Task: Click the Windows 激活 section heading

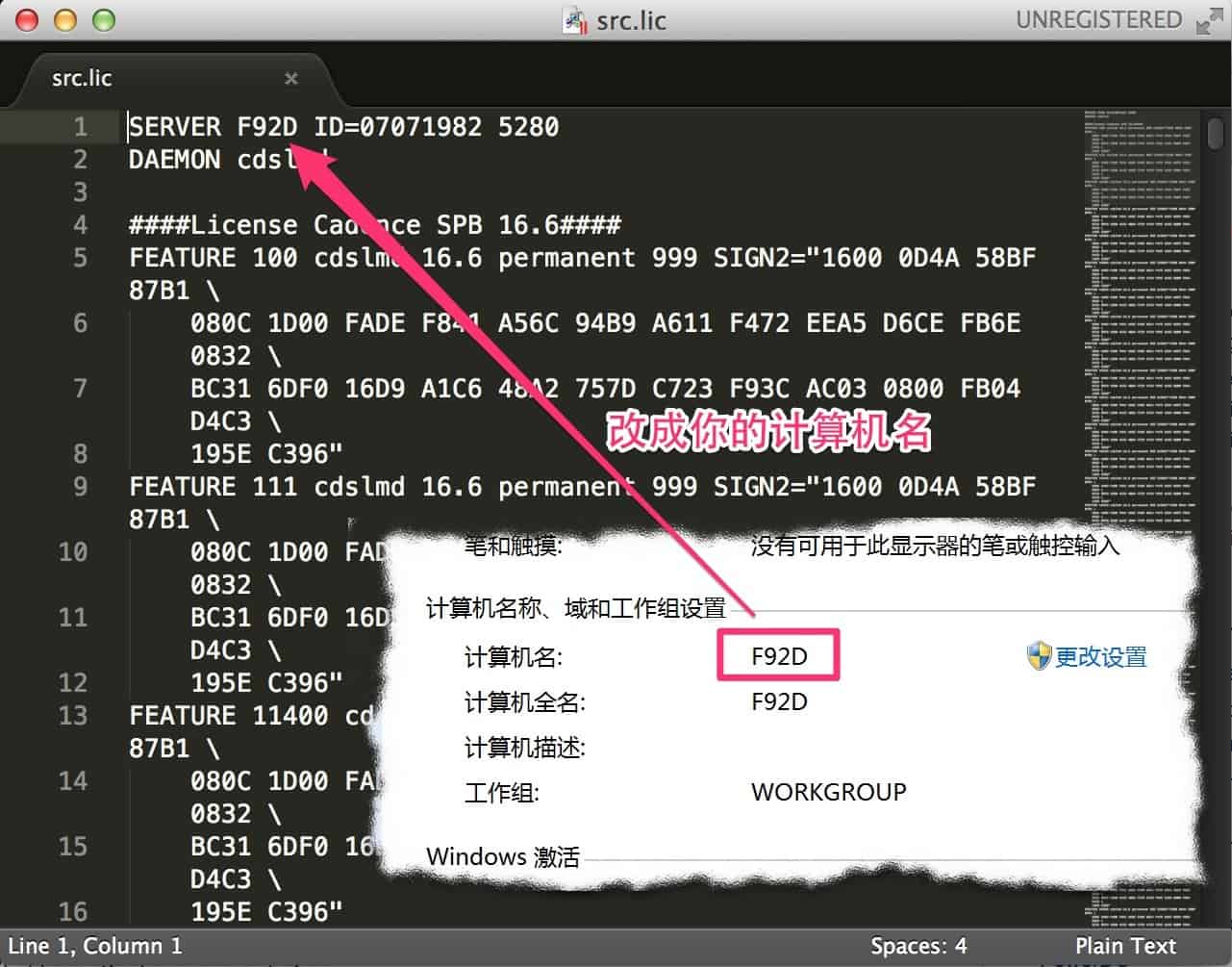Action: tap(503, 857)
